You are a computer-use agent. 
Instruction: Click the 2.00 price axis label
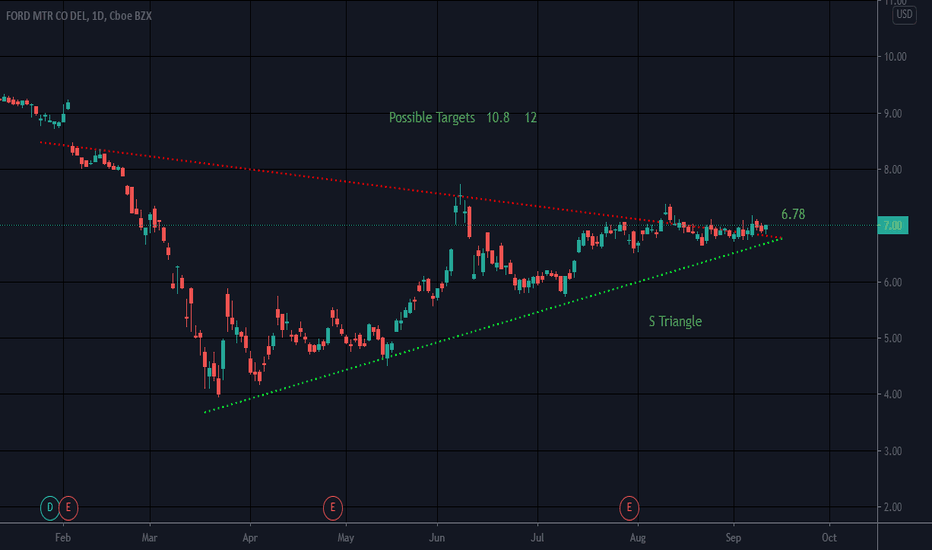893,507
